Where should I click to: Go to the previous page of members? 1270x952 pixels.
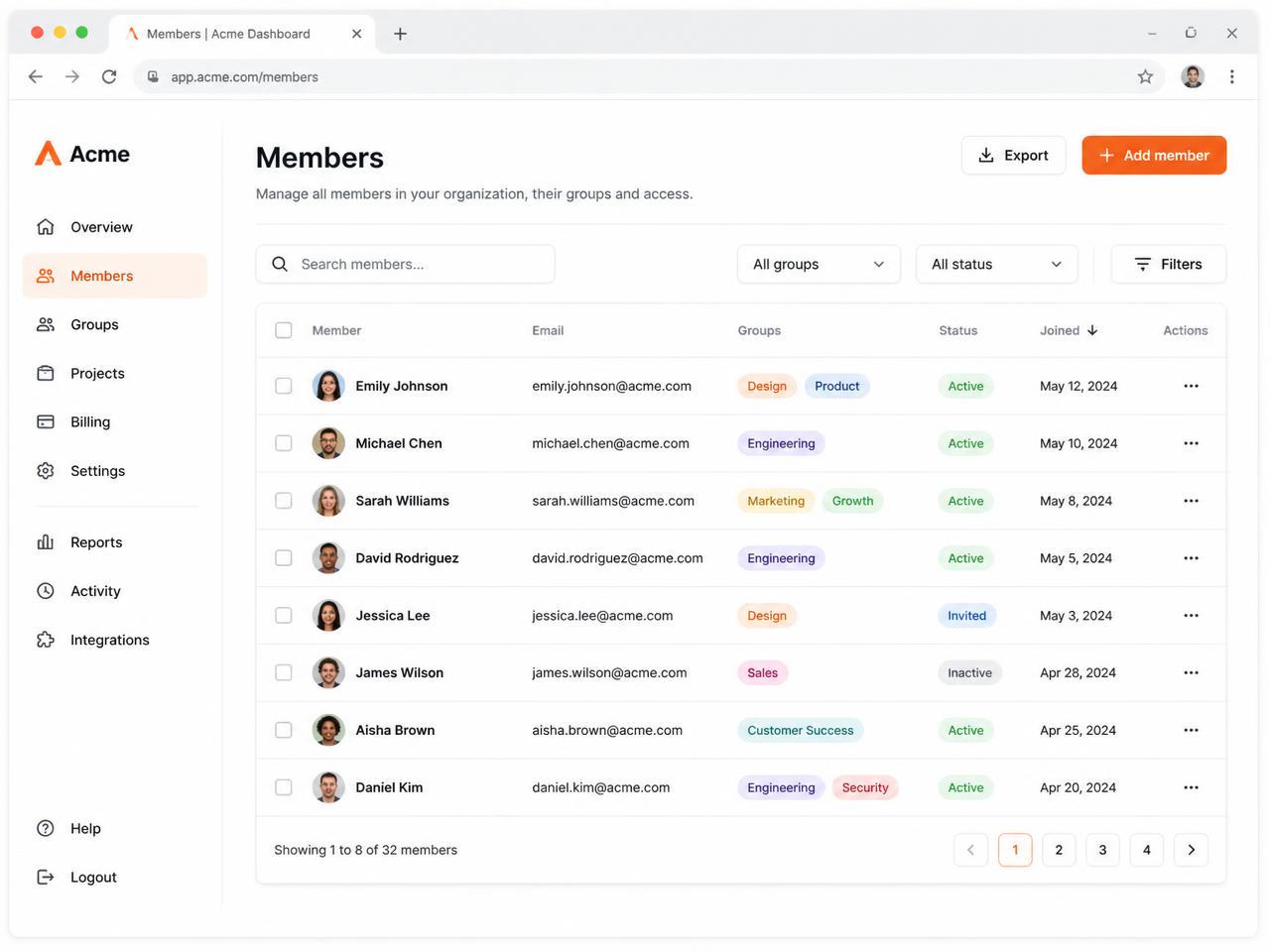click(970, 850)
